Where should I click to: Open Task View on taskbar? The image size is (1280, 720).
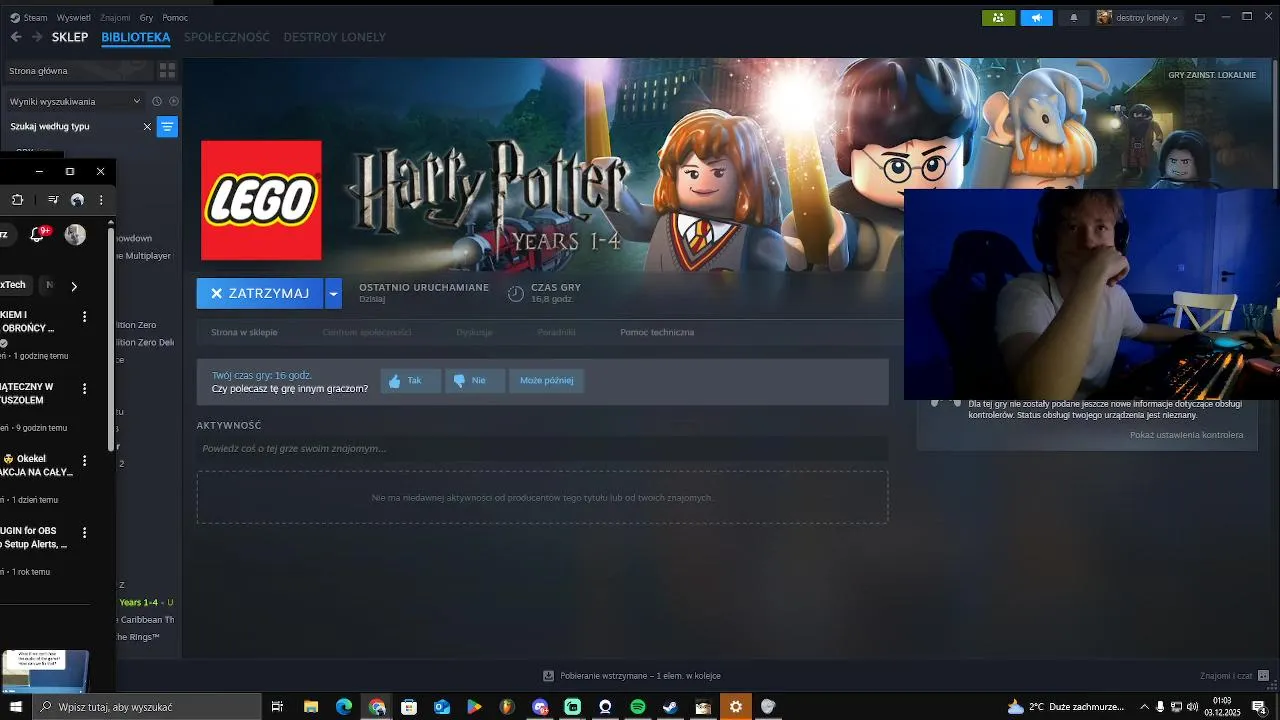coord(278,707)
